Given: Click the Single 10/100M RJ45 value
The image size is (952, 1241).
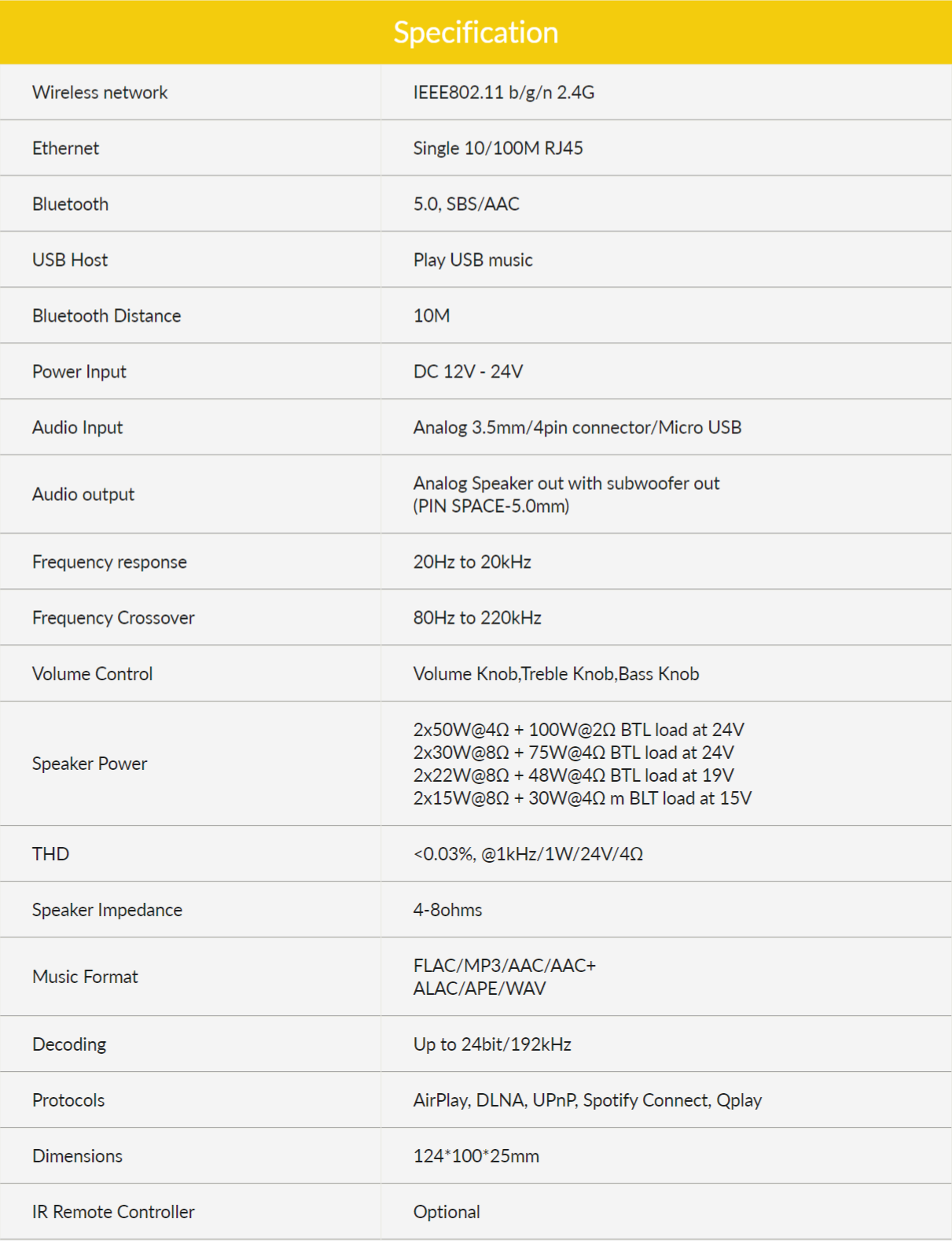Looking at the screenshot, I should pos(498,149).
